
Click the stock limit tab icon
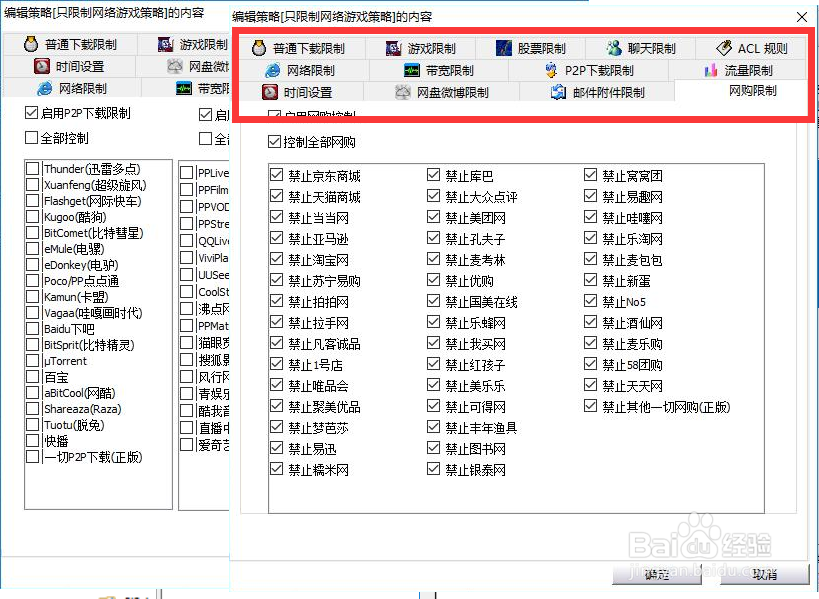(x=504, y=48)
